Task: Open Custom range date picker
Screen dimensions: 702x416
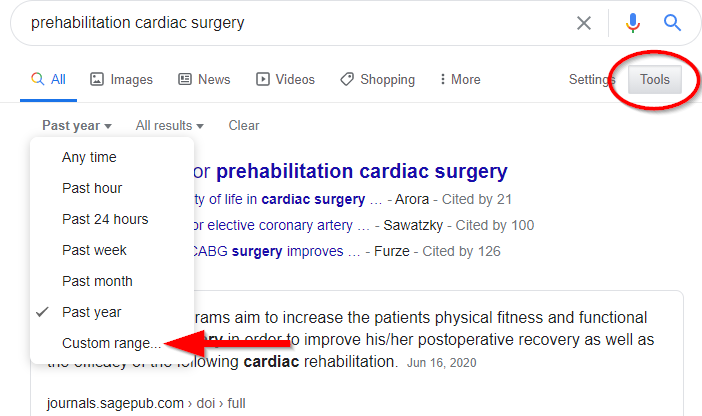Action: point(112,343)
